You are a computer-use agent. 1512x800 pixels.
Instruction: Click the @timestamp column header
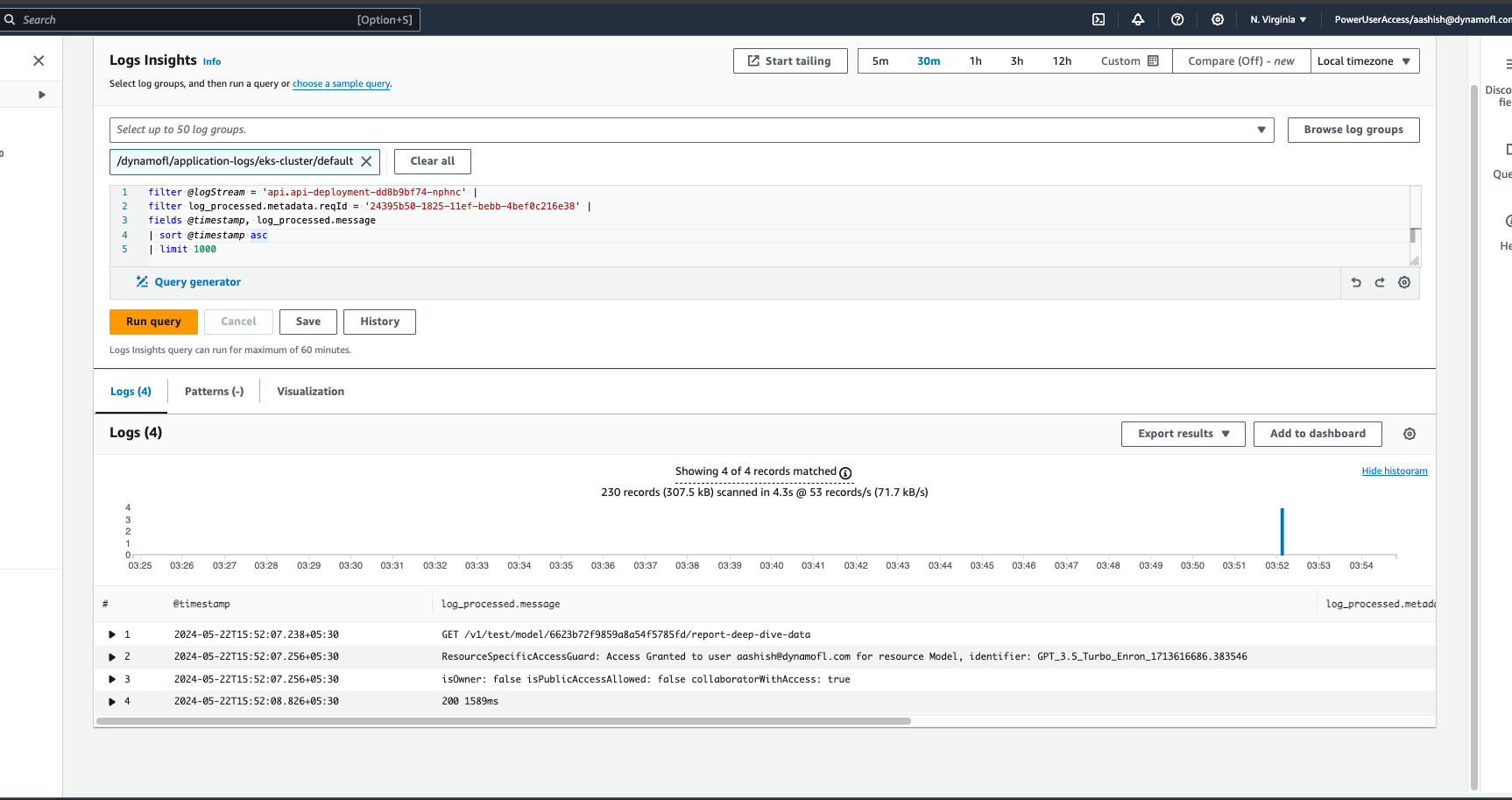(x=201, y=604)
